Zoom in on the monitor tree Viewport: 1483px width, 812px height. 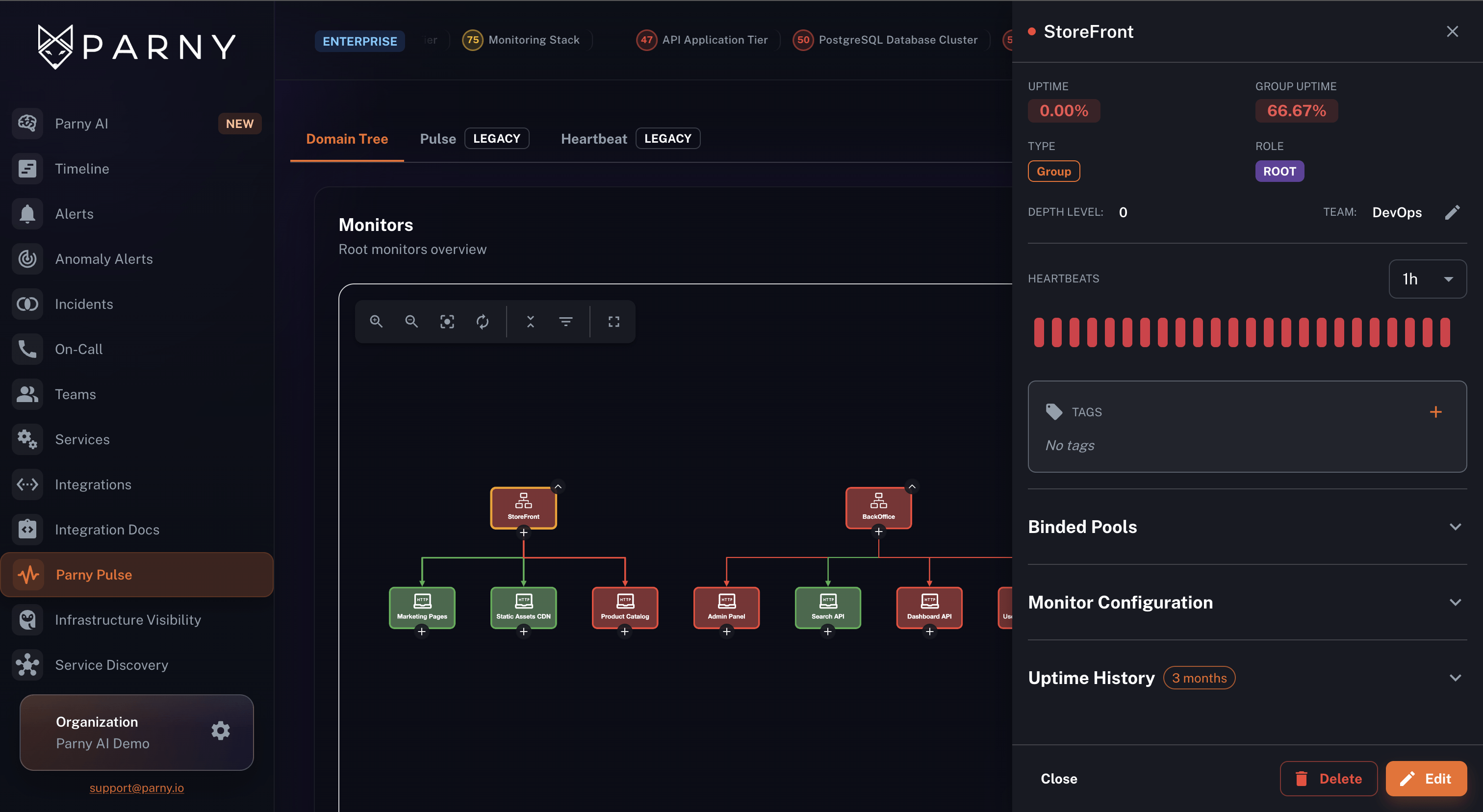click(x=377, y=321)
